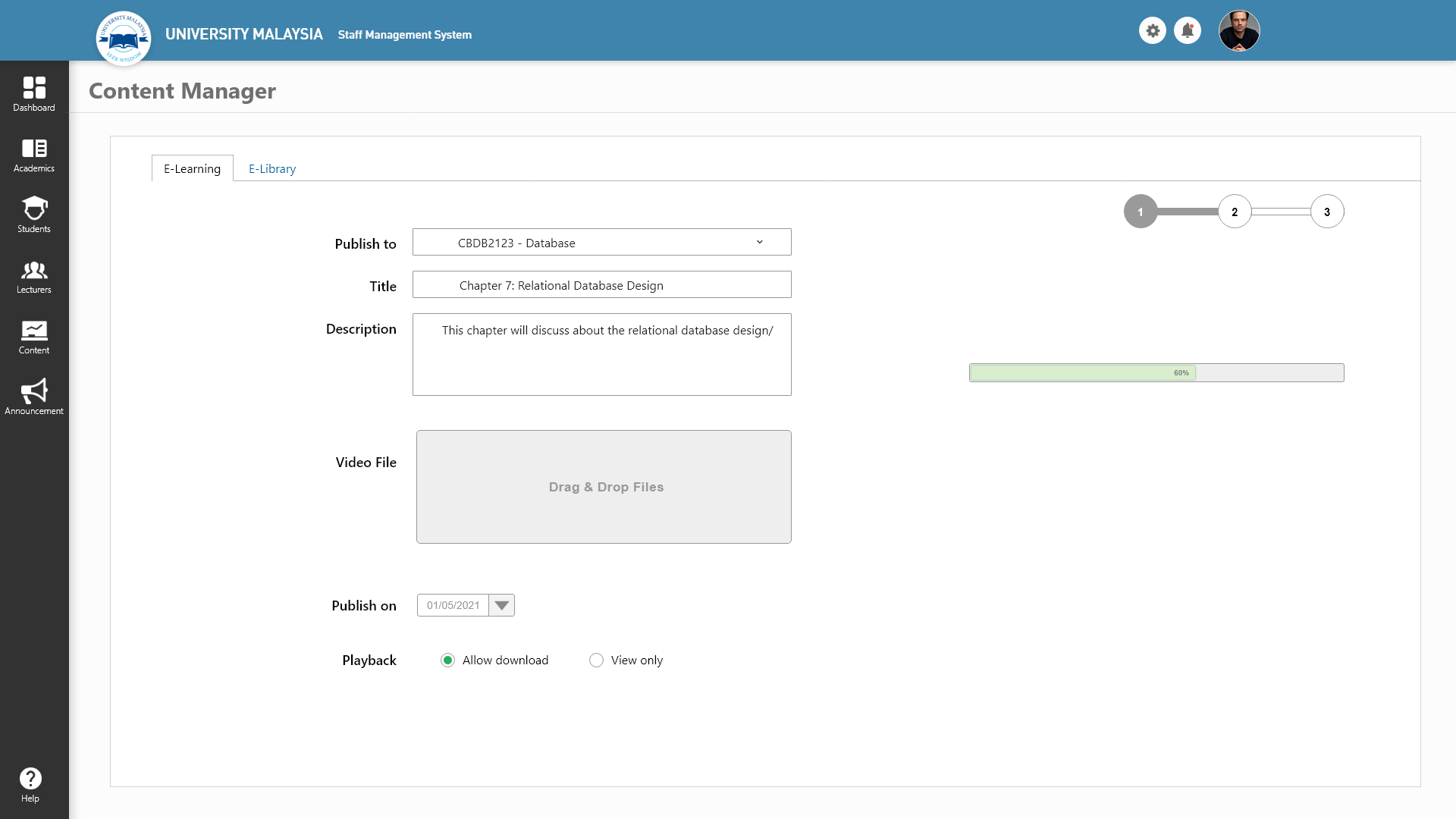This screenshot has width=1456, height=819.
Task: Go to Students section icon
Action: click(x=34, y=208)
